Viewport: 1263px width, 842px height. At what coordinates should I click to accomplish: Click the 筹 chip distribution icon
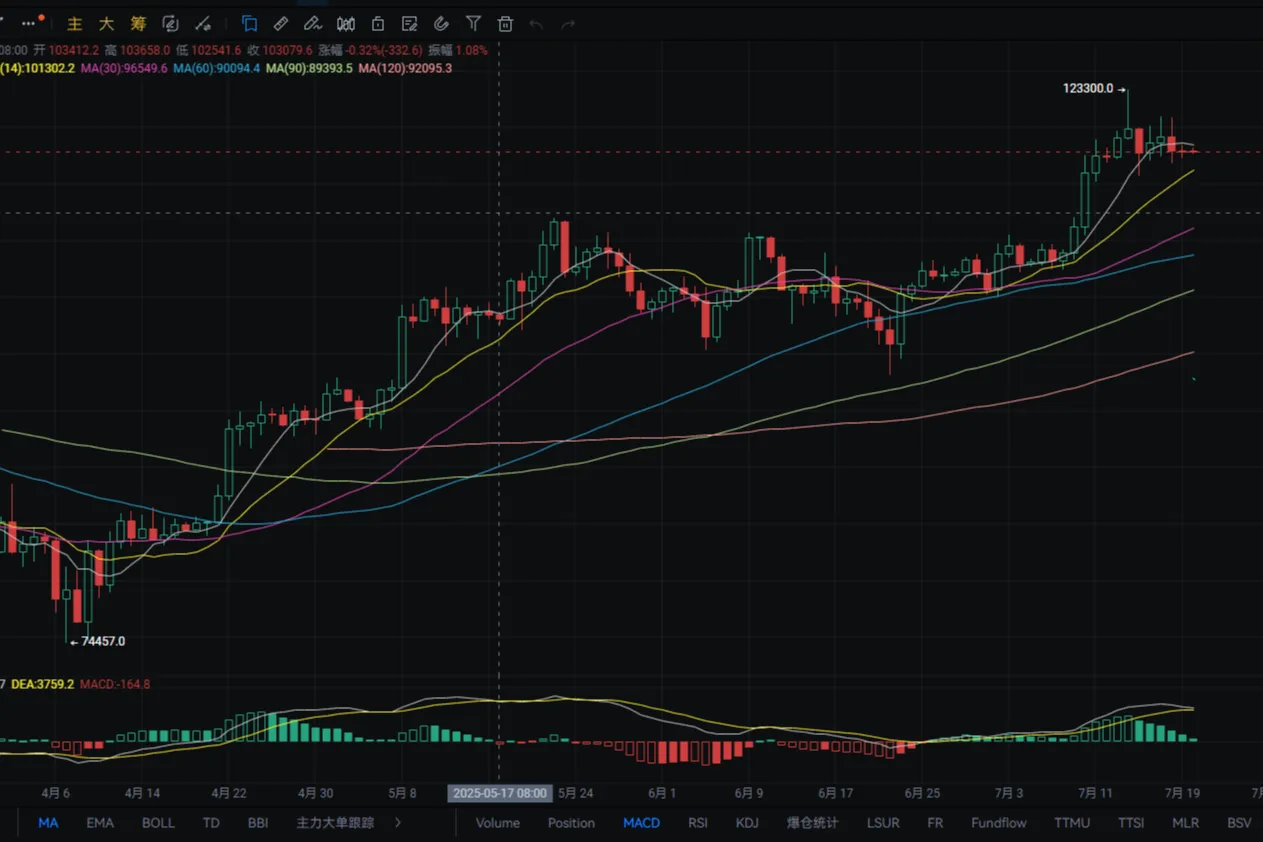click(138, 23)
